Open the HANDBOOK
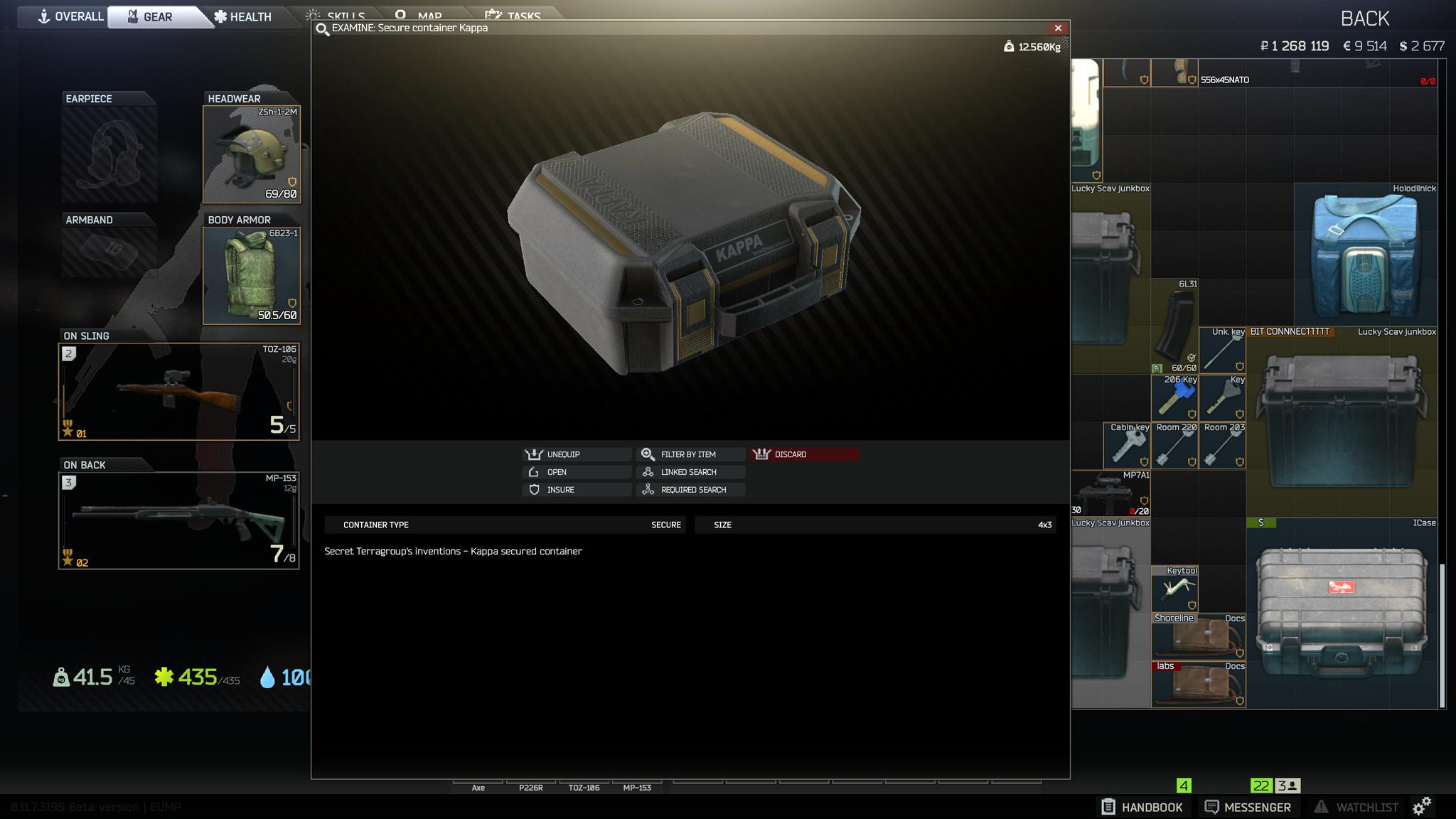Image resolution: width=1456 pixels, height=819 pixels. pyautogui.click(x=1142, y=807)
